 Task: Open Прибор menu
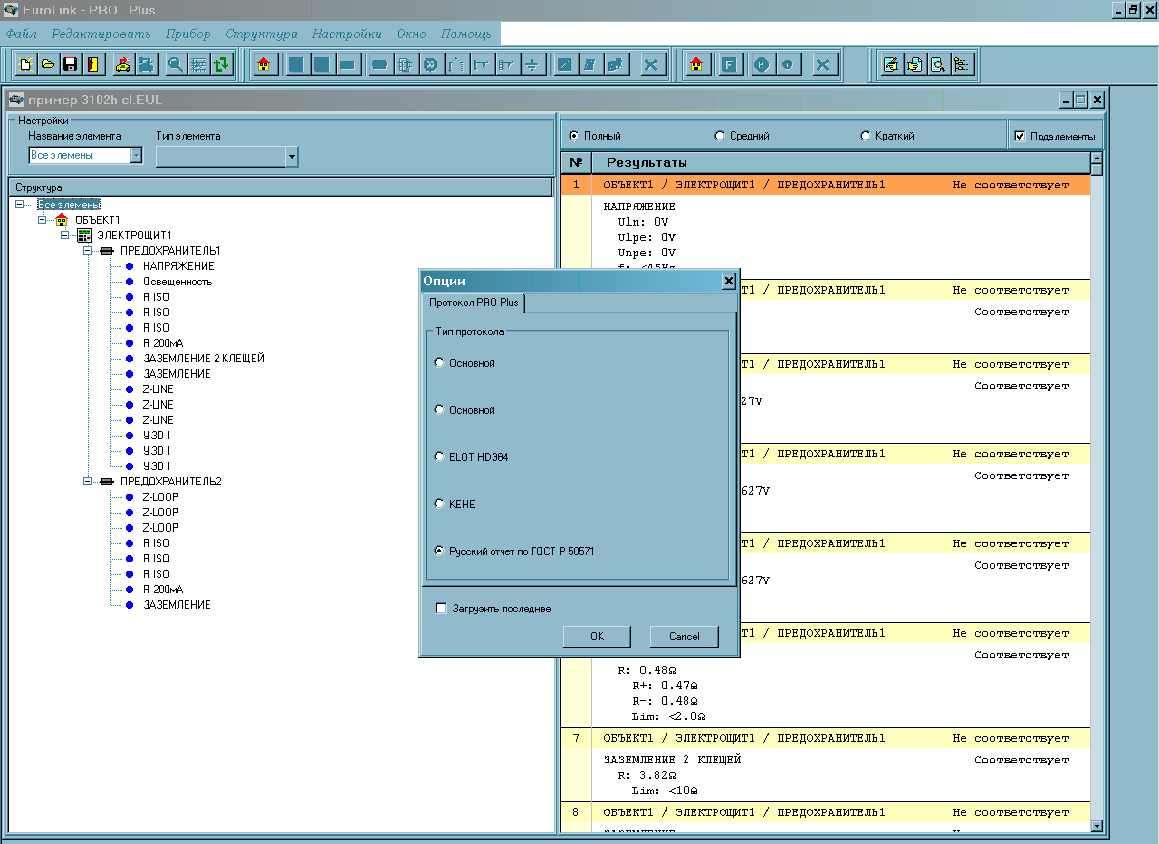click(x=188, y=34)
